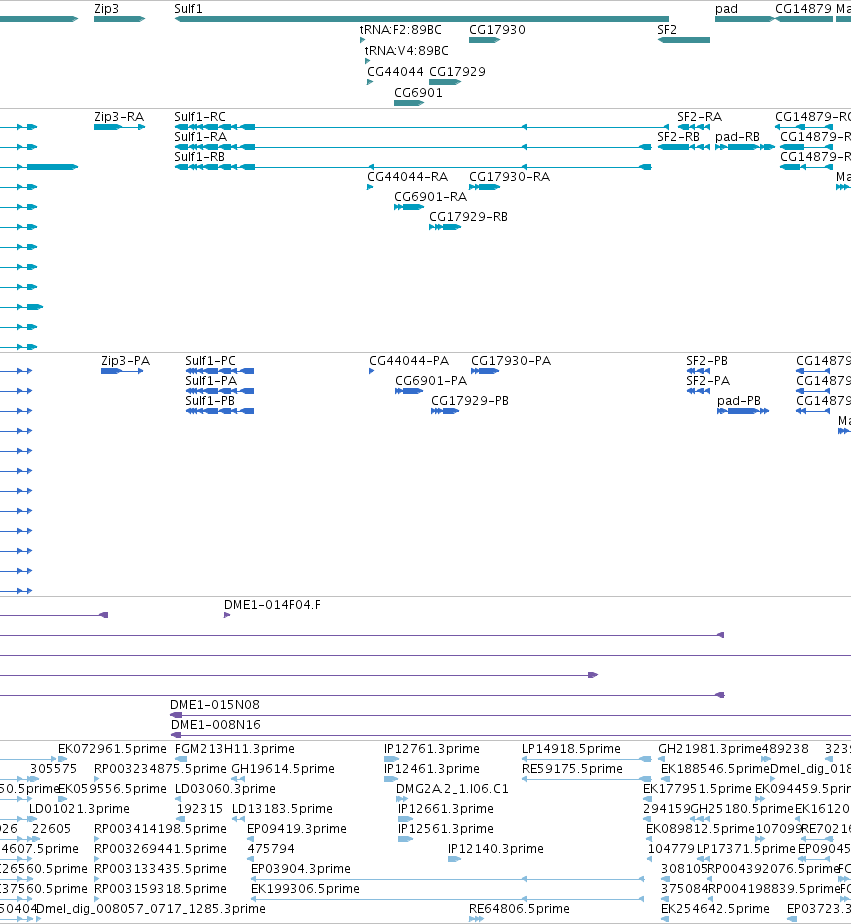The height and width of the screenshot is (924, 851).
Task: Click the 192315 EST label
Action: coord(200,809)
